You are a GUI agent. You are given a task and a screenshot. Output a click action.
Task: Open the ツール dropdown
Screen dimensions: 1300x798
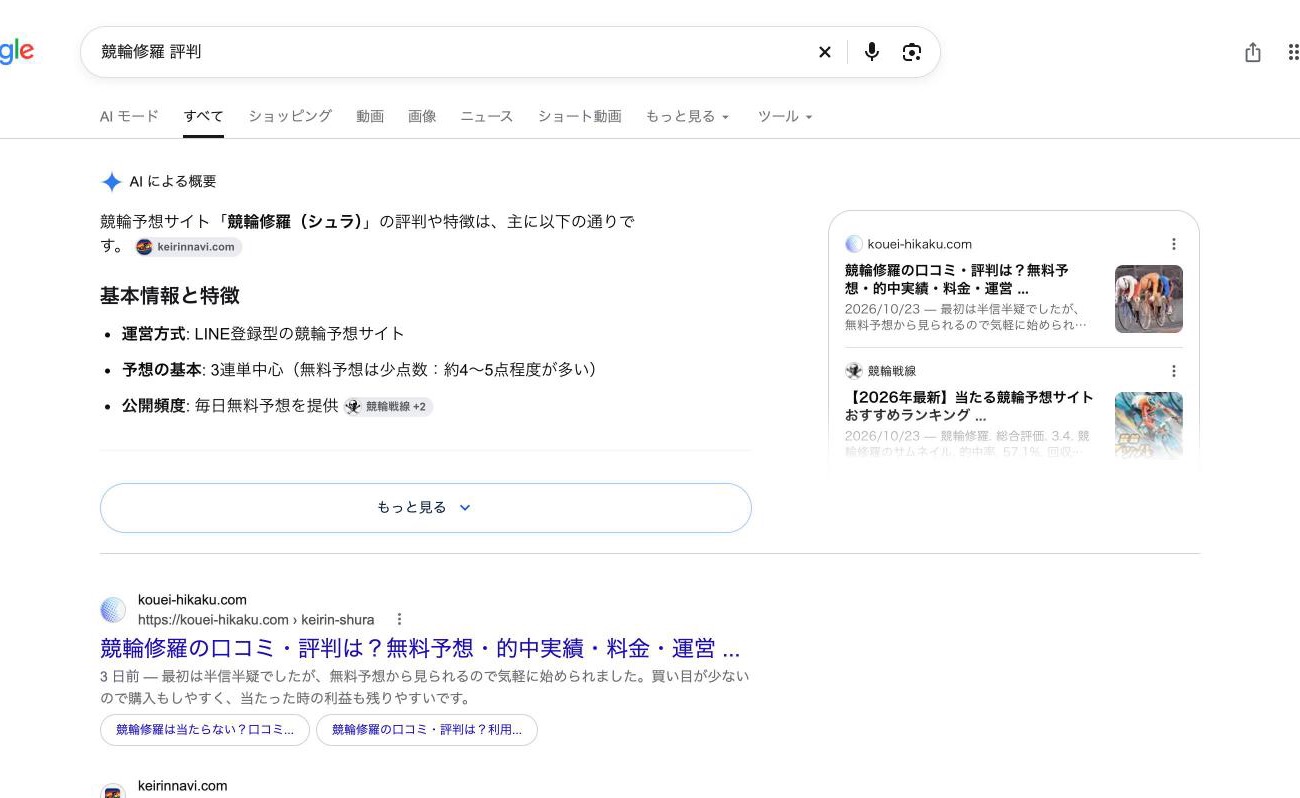tap(785, 116)
